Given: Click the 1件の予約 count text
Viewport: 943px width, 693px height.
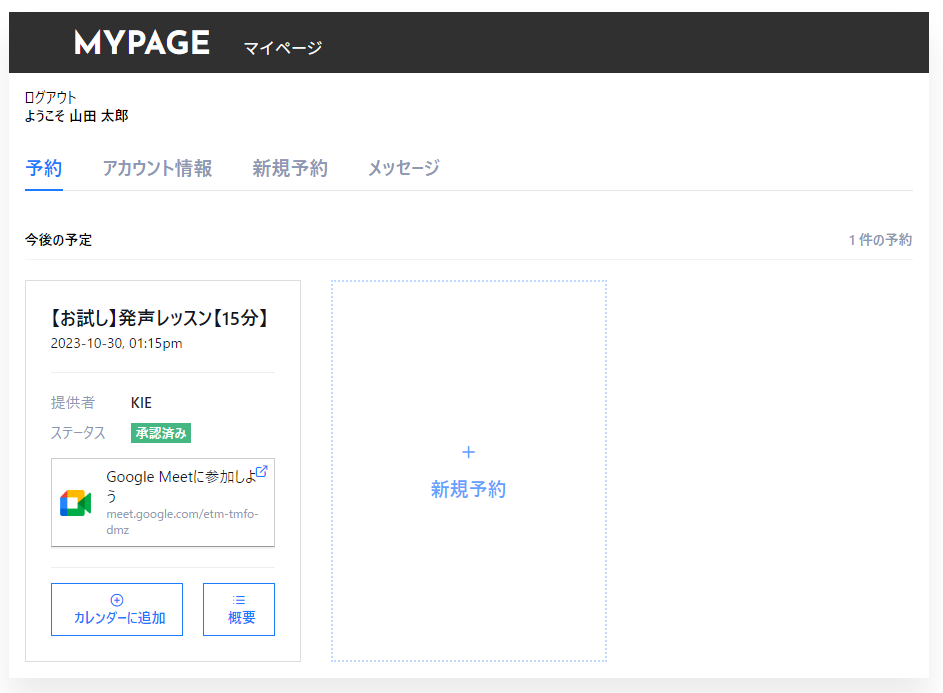Looking at the screenshot, I should point(880,240).
